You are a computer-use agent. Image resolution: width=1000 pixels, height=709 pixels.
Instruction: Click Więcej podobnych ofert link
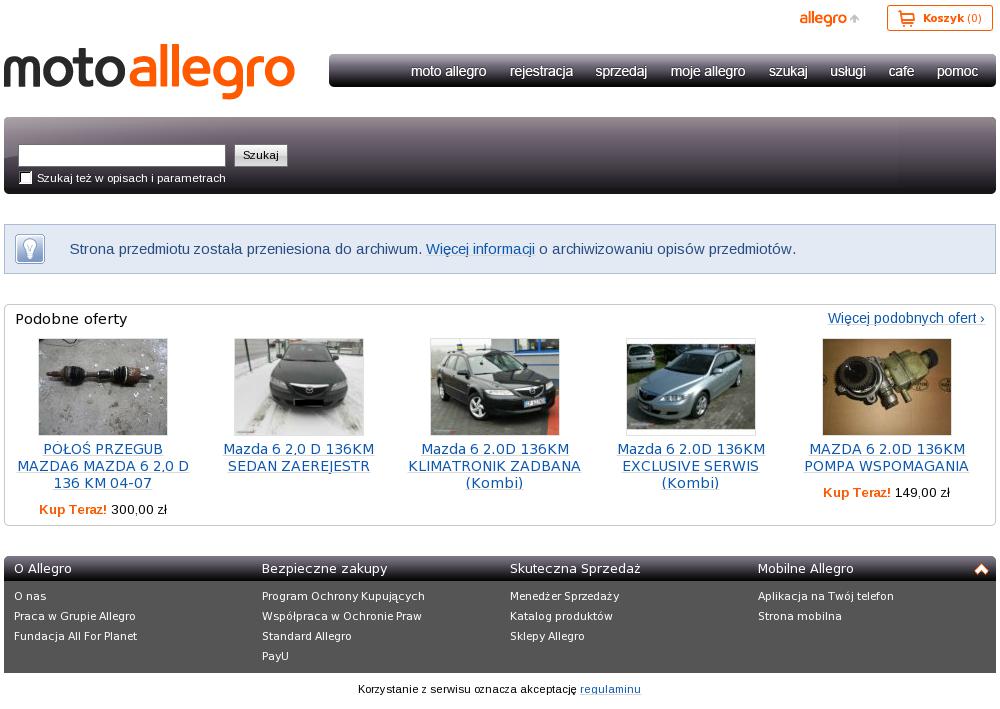(906, 318)
